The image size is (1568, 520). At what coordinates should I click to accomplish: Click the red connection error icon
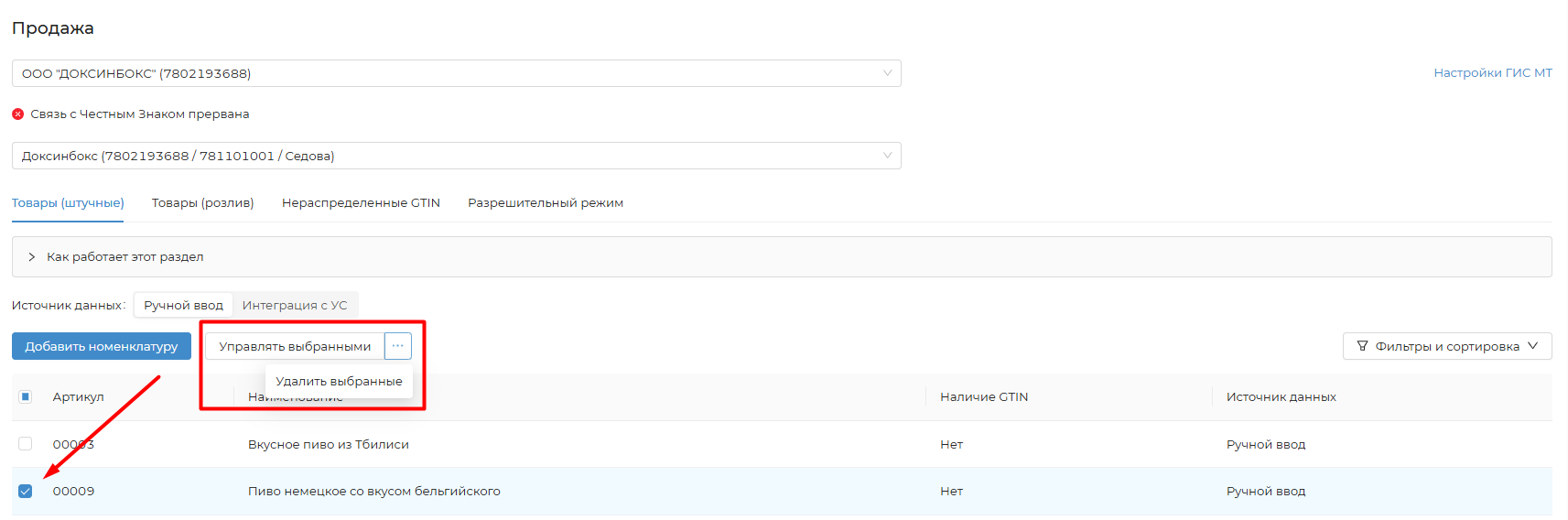pos(17,114)
